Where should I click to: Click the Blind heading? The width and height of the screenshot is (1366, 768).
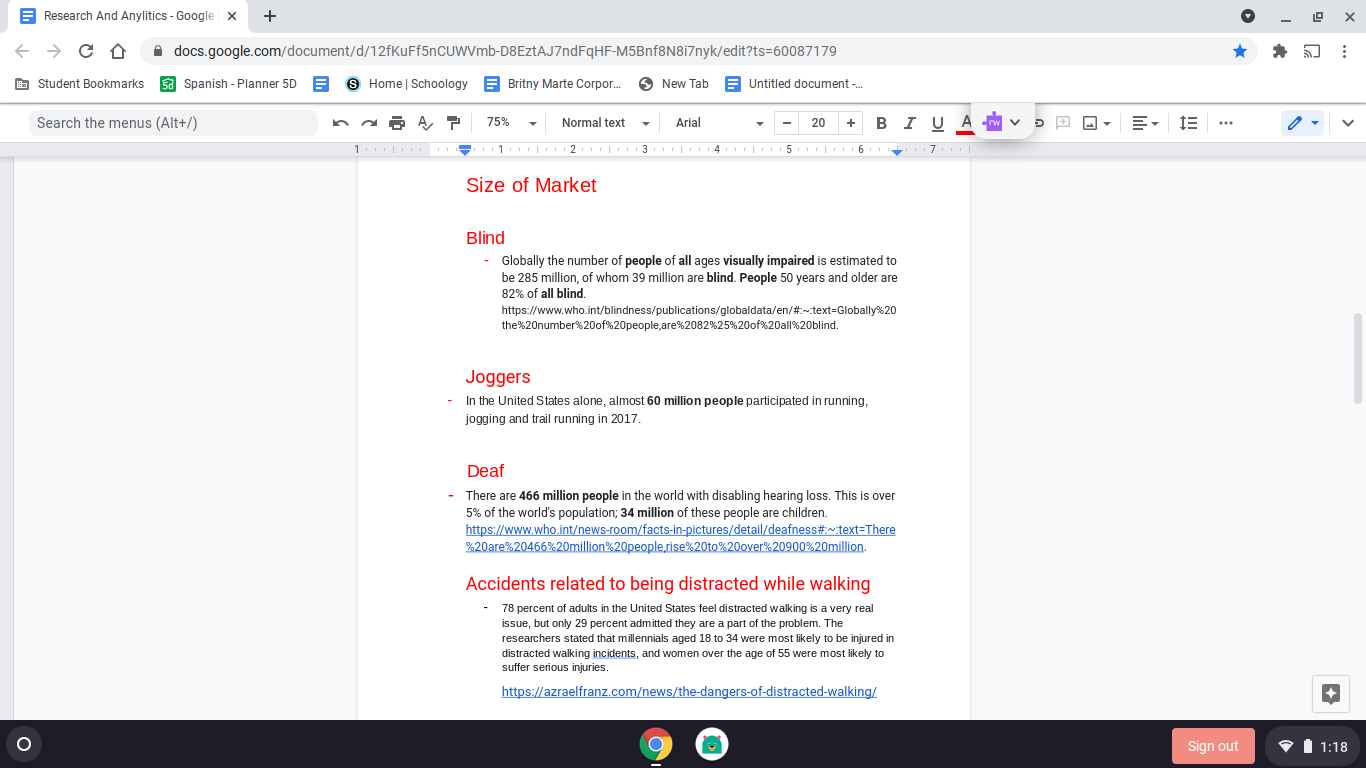pyautogui.click(x=485, y=238)
